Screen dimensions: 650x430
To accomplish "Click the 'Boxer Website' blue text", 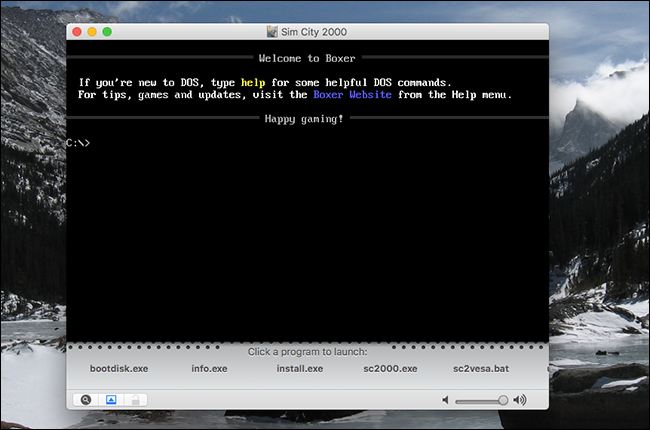I will click(352, 95).
